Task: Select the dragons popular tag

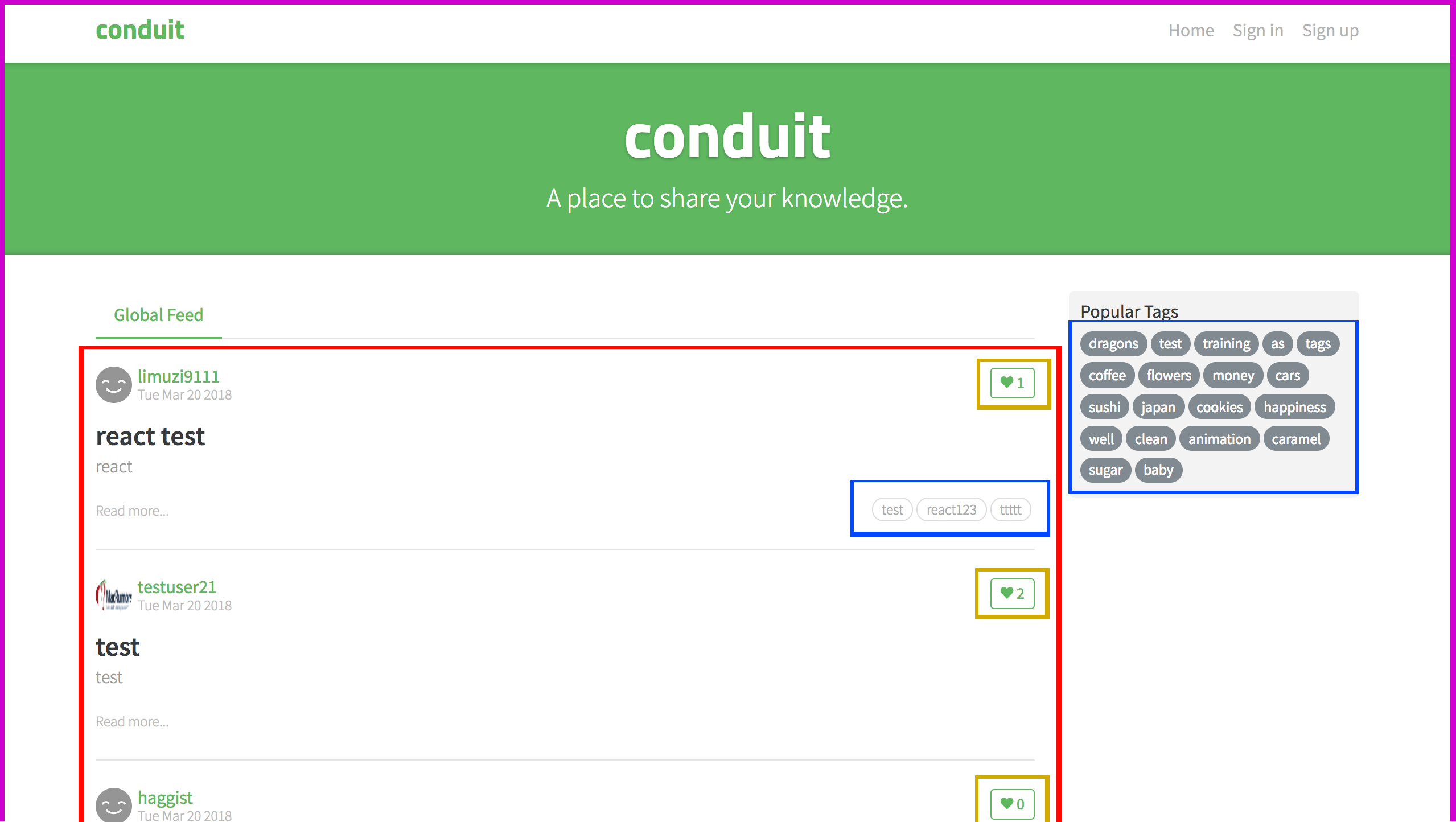Action: 1114,343
